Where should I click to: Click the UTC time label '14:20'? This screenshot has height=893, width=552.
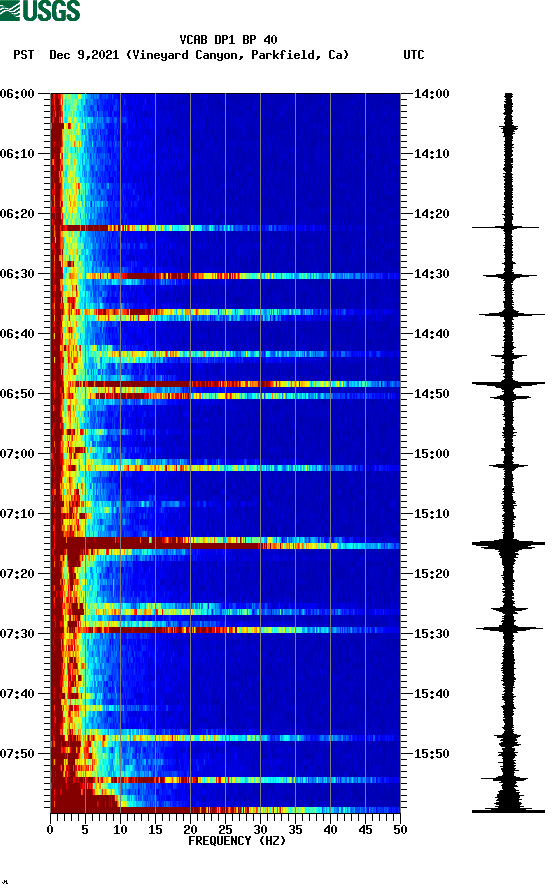[432, 214]
